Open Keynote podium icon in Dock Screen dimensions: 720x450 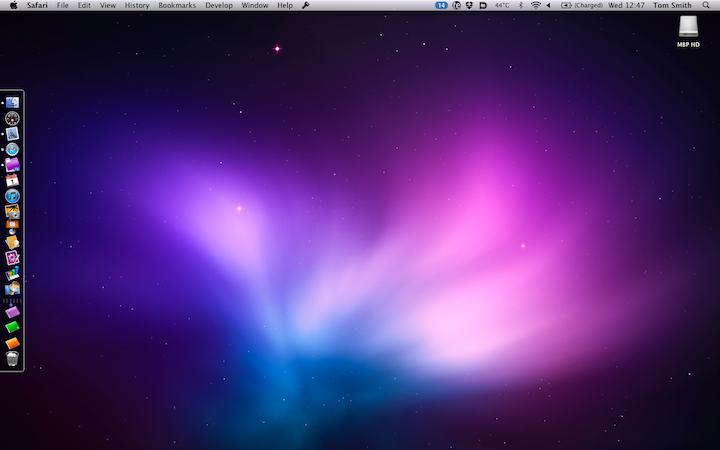tap(12, 227)
